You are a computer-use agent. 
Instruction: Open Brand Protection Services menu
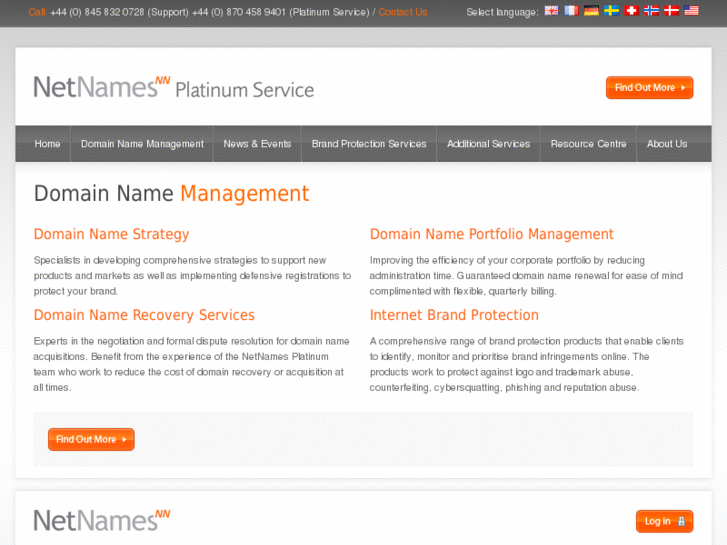[x=369, y=144]
